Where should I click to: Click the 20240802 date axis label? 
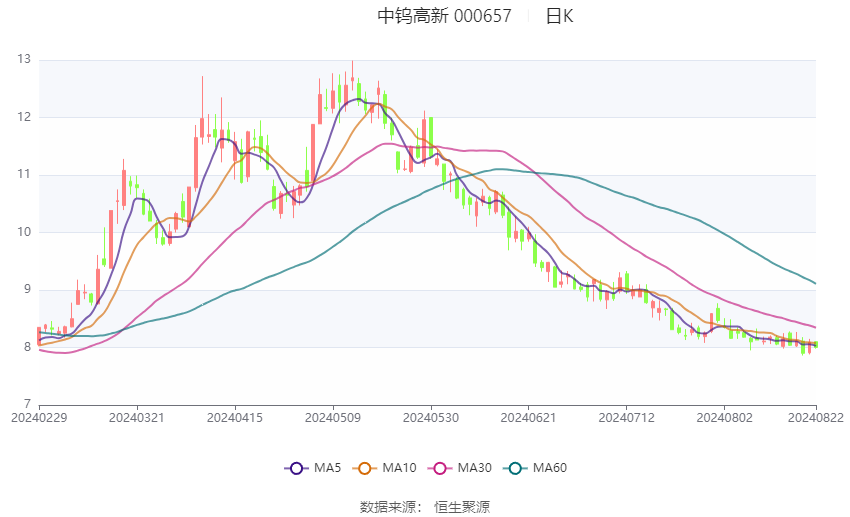pos(725,418)
